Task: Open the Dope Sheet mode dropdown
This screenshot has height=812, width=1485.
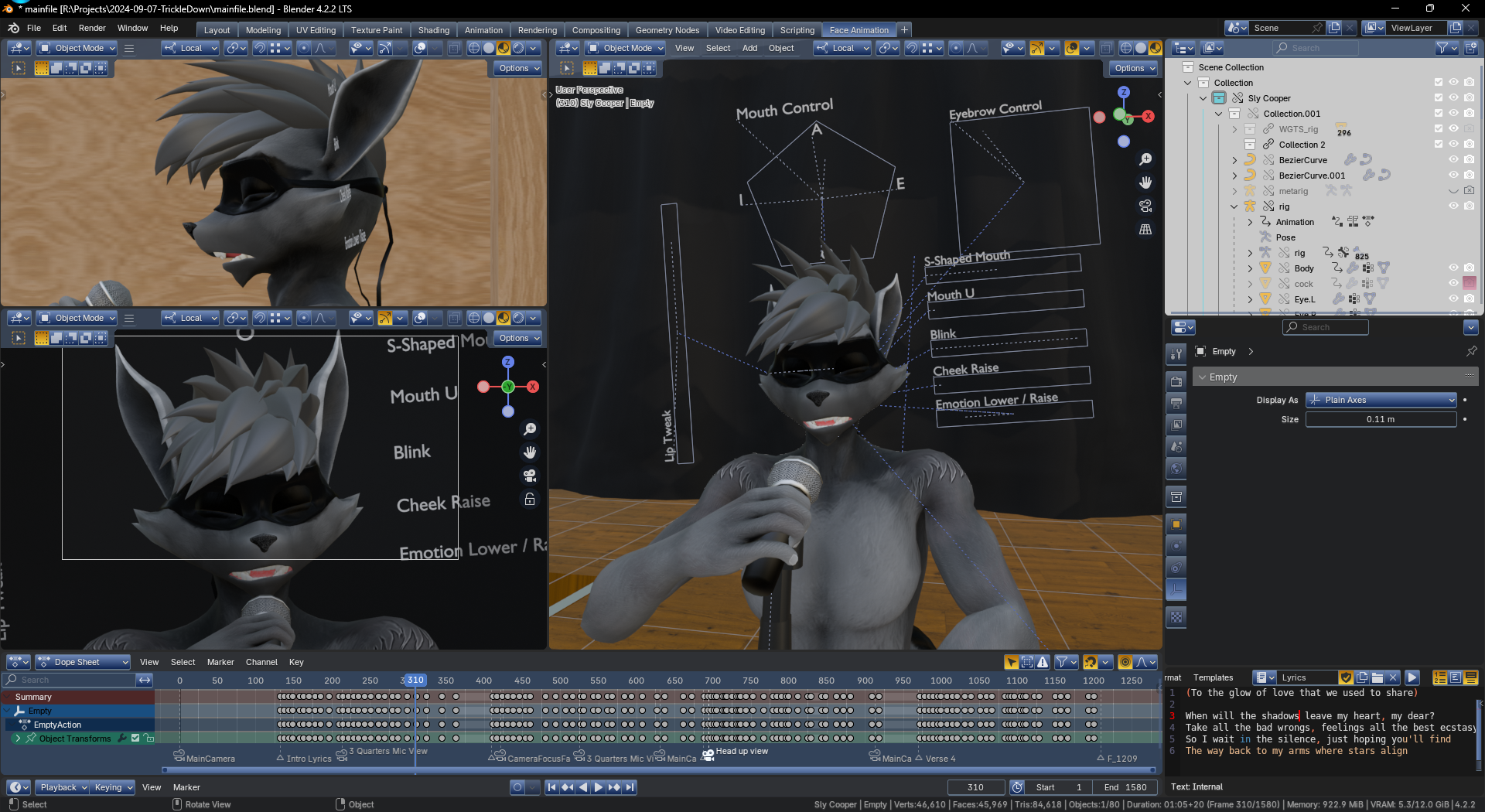Action: (83, 662)
